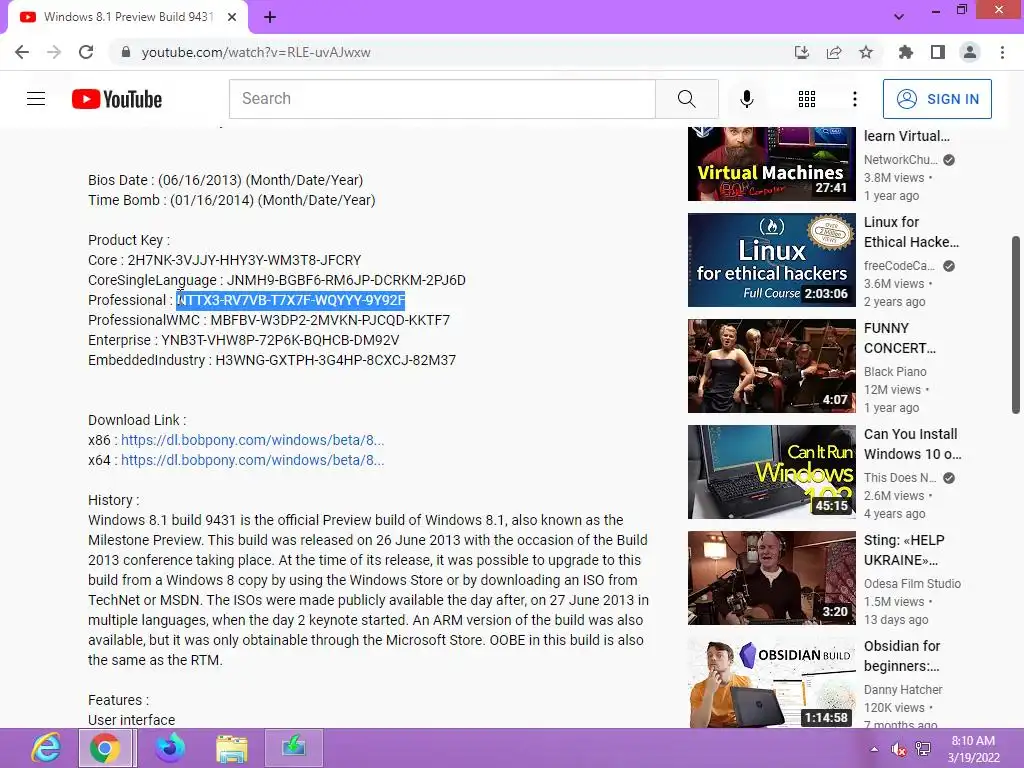Screen dimensions: 1024x768
Task: Share this page via address bar icon
Action: click(834, 52)
